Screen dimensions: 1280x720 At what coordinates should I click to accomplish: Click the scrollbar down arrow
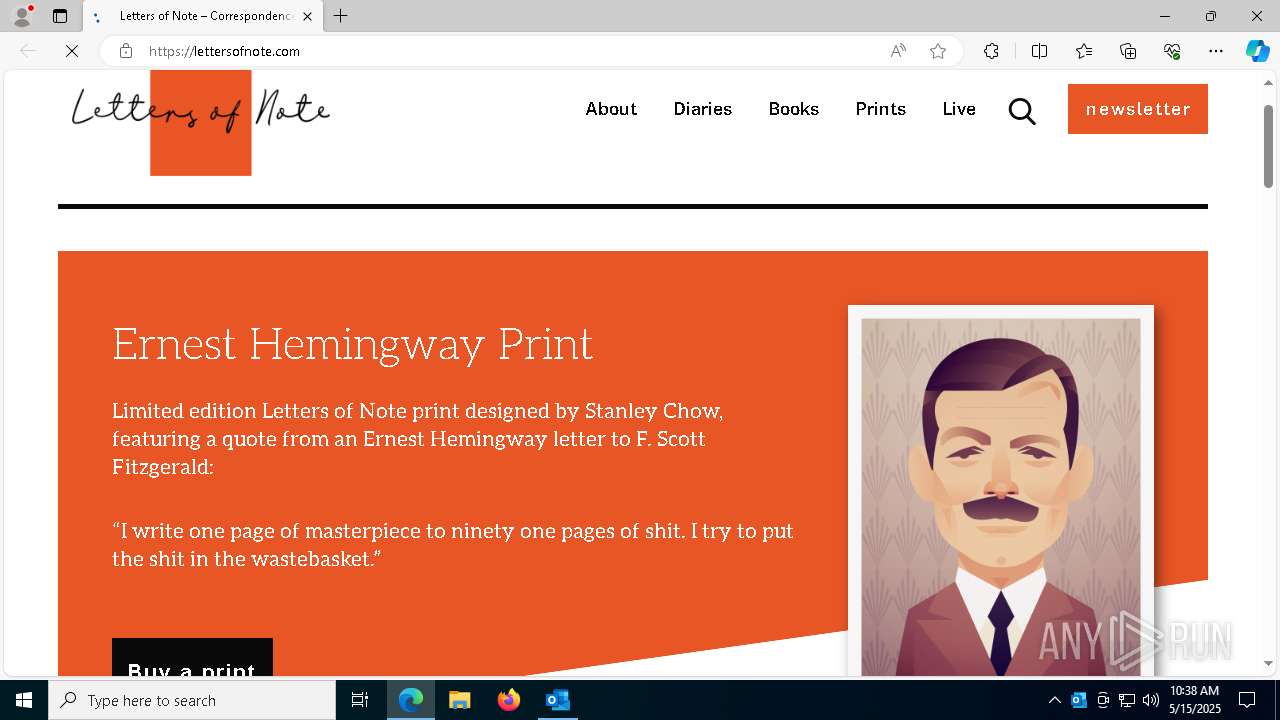pos(1269,663)
